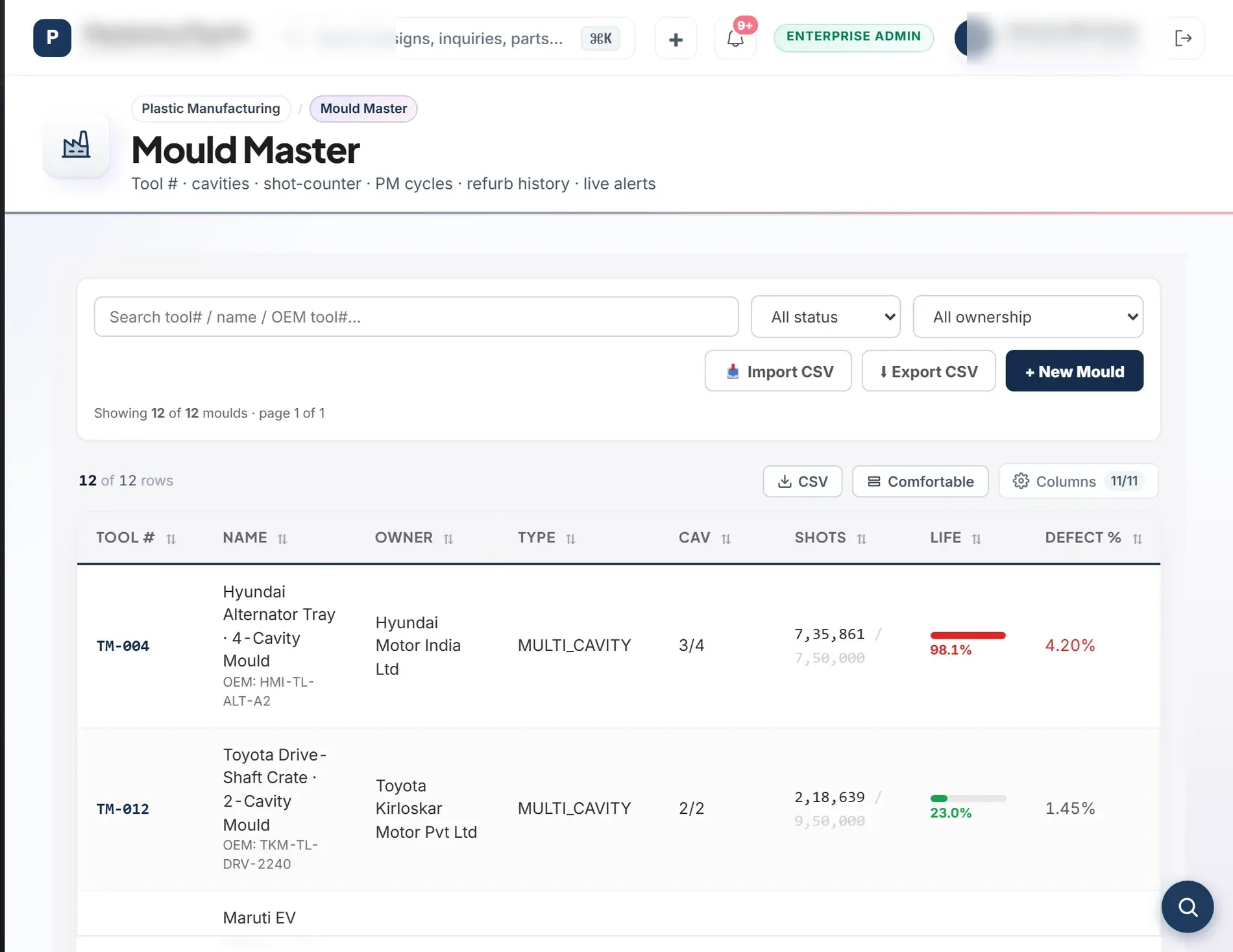Click the Import CSV button
1233x952 pixels.
pos(778,371)
